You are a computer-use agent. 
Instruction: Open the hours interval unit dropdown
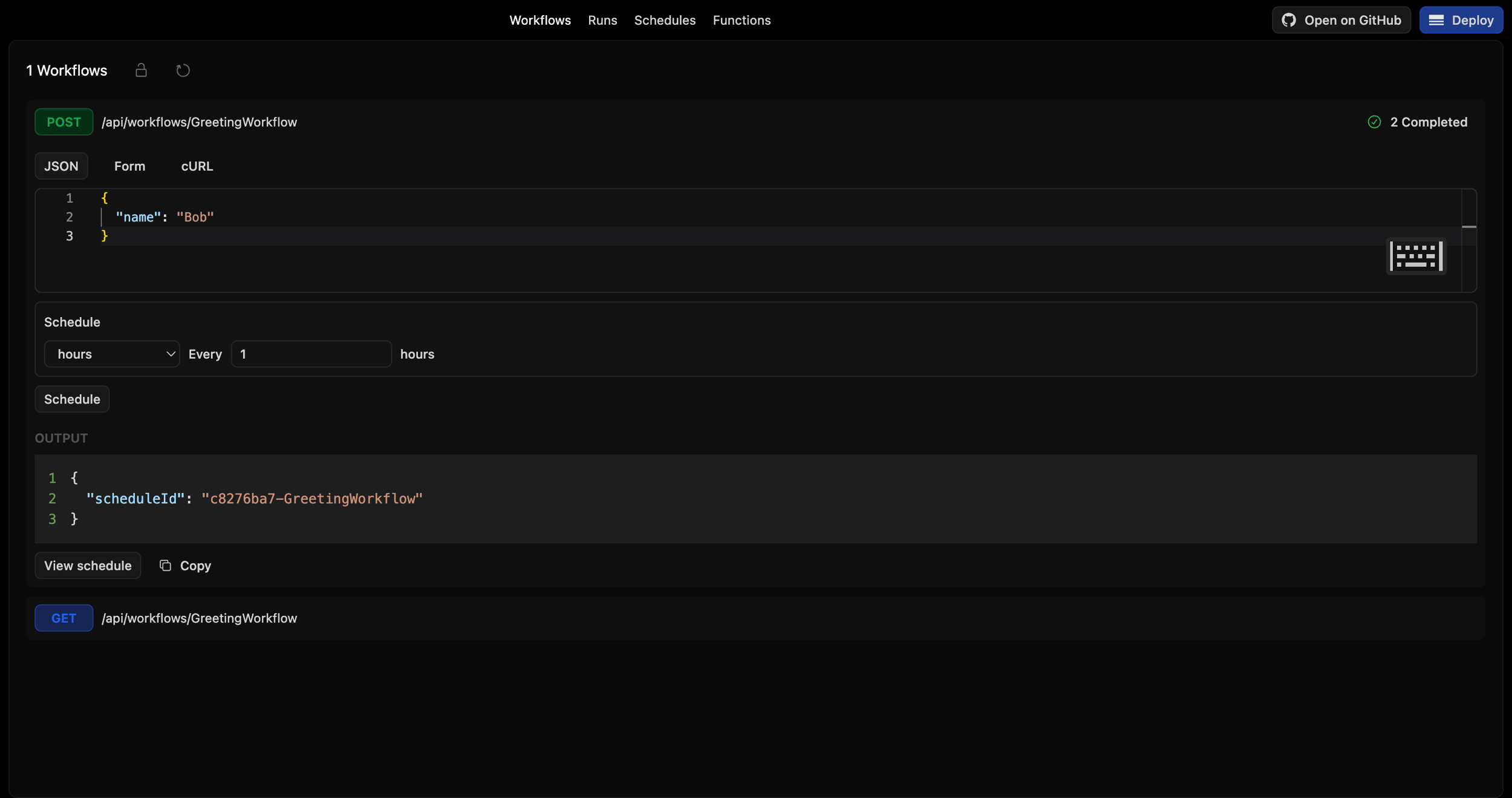(112, 354)
